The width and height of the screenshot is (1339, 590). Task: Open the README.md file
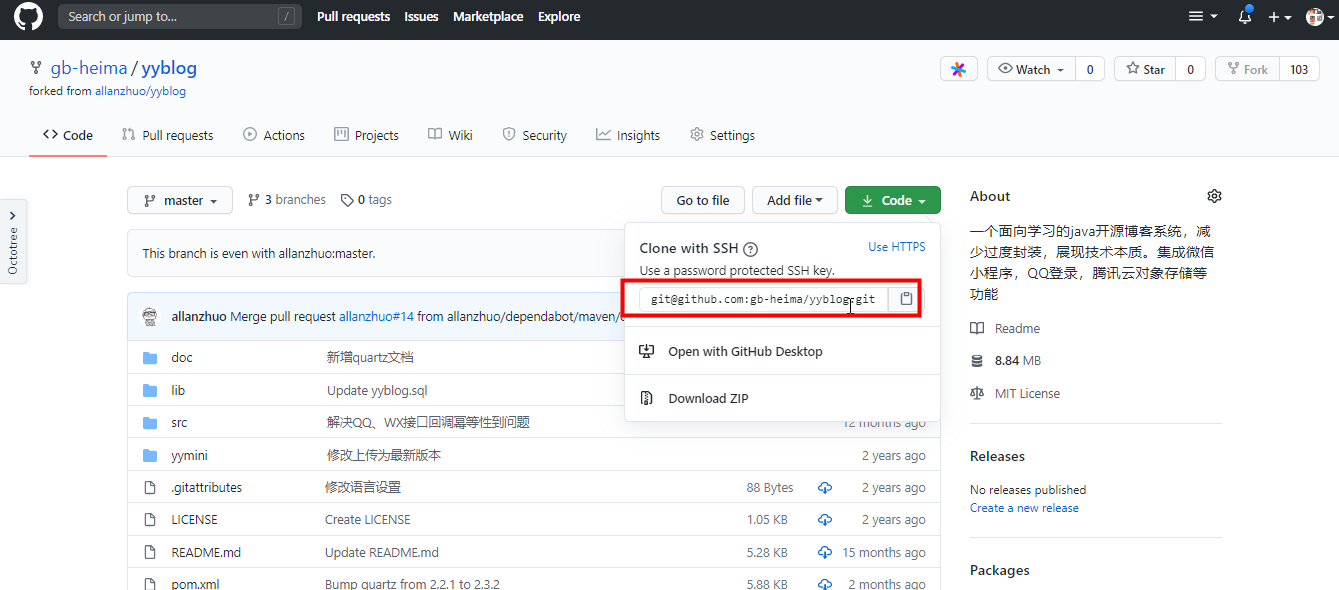tap(206, 552)
